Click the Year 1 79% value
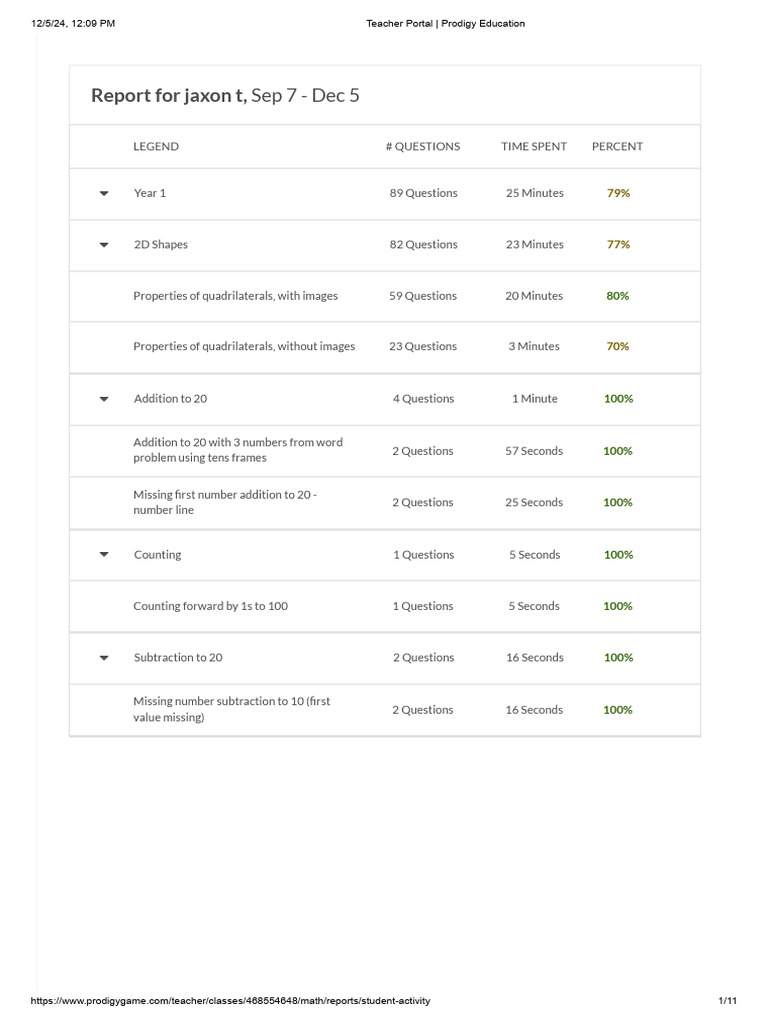 pos(618,193)
